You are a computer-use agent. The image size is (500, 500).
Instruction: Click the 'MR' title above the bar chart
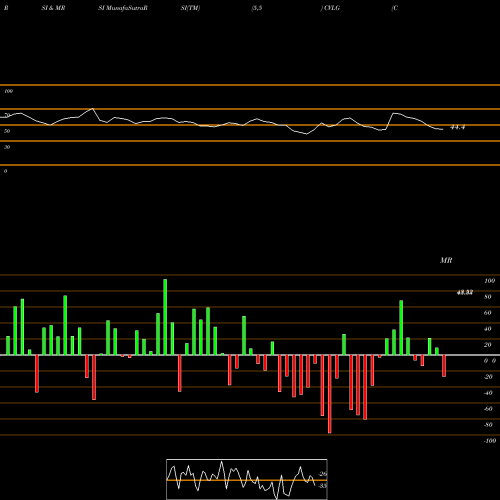point(446,260)
